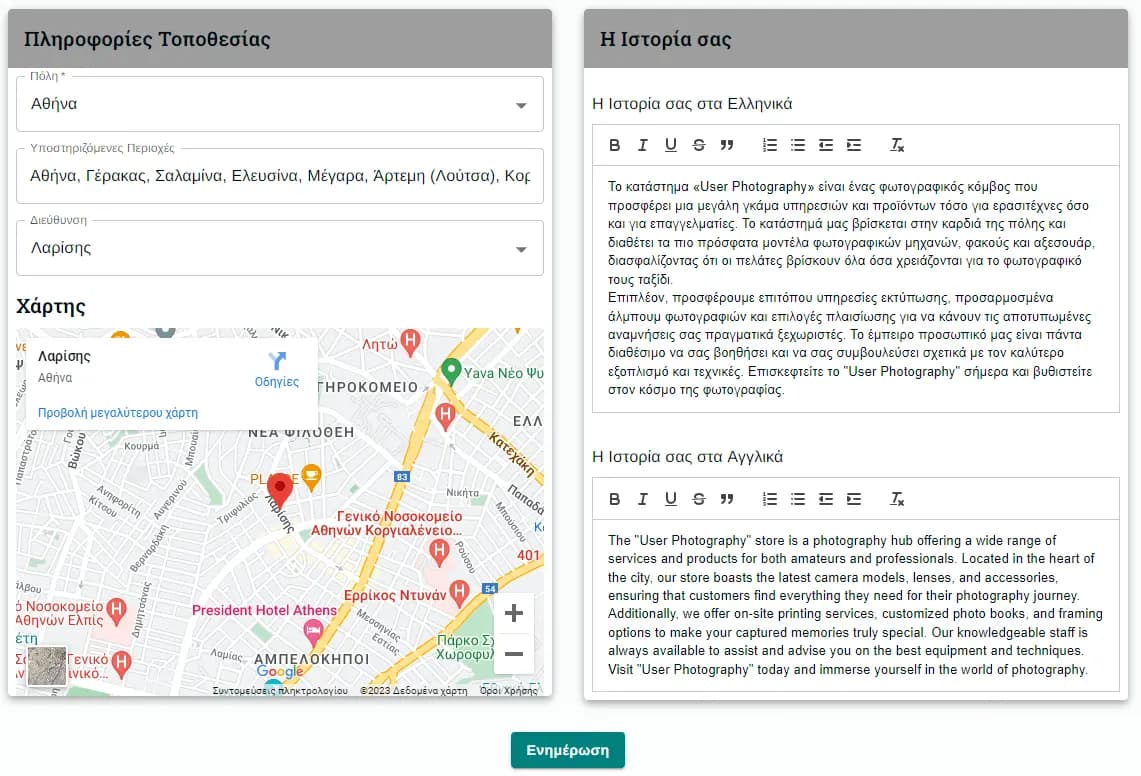Toggle underline in Greek story editor
1141x776 pixels.
click(x=670, y=145)
